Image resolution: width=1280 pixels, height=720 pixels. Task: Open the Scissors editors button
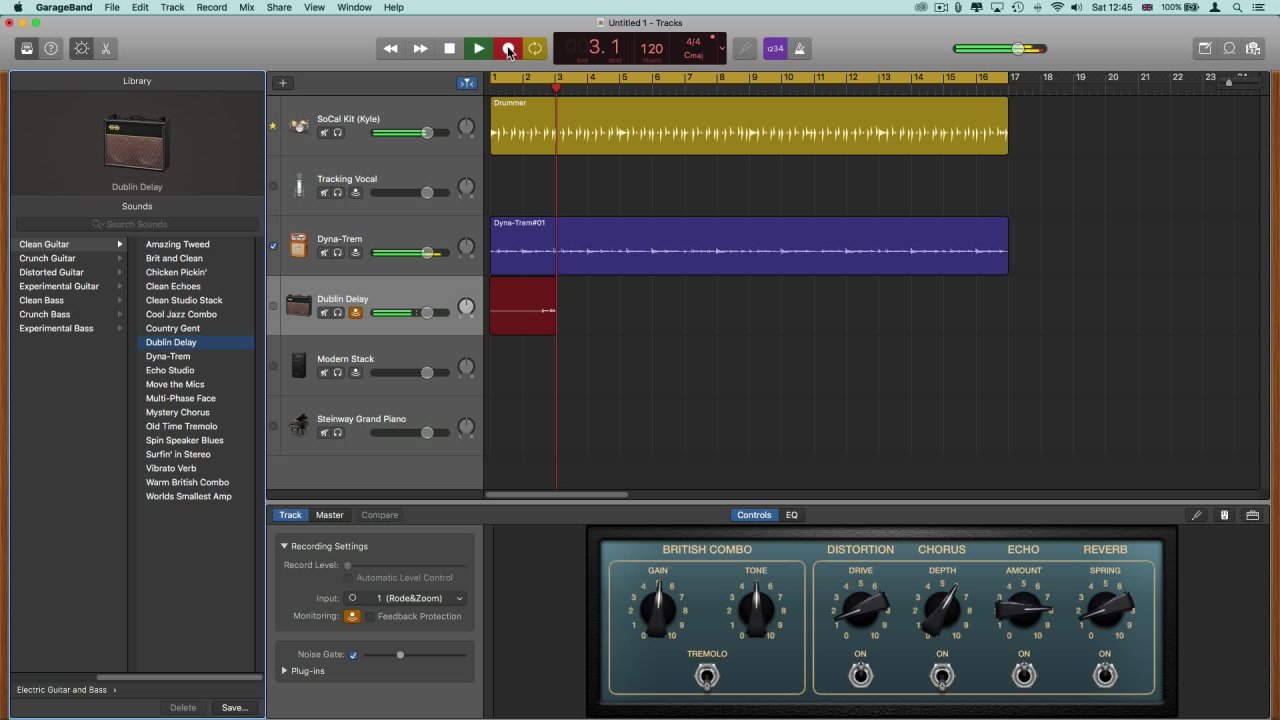[x=105, y=48]
